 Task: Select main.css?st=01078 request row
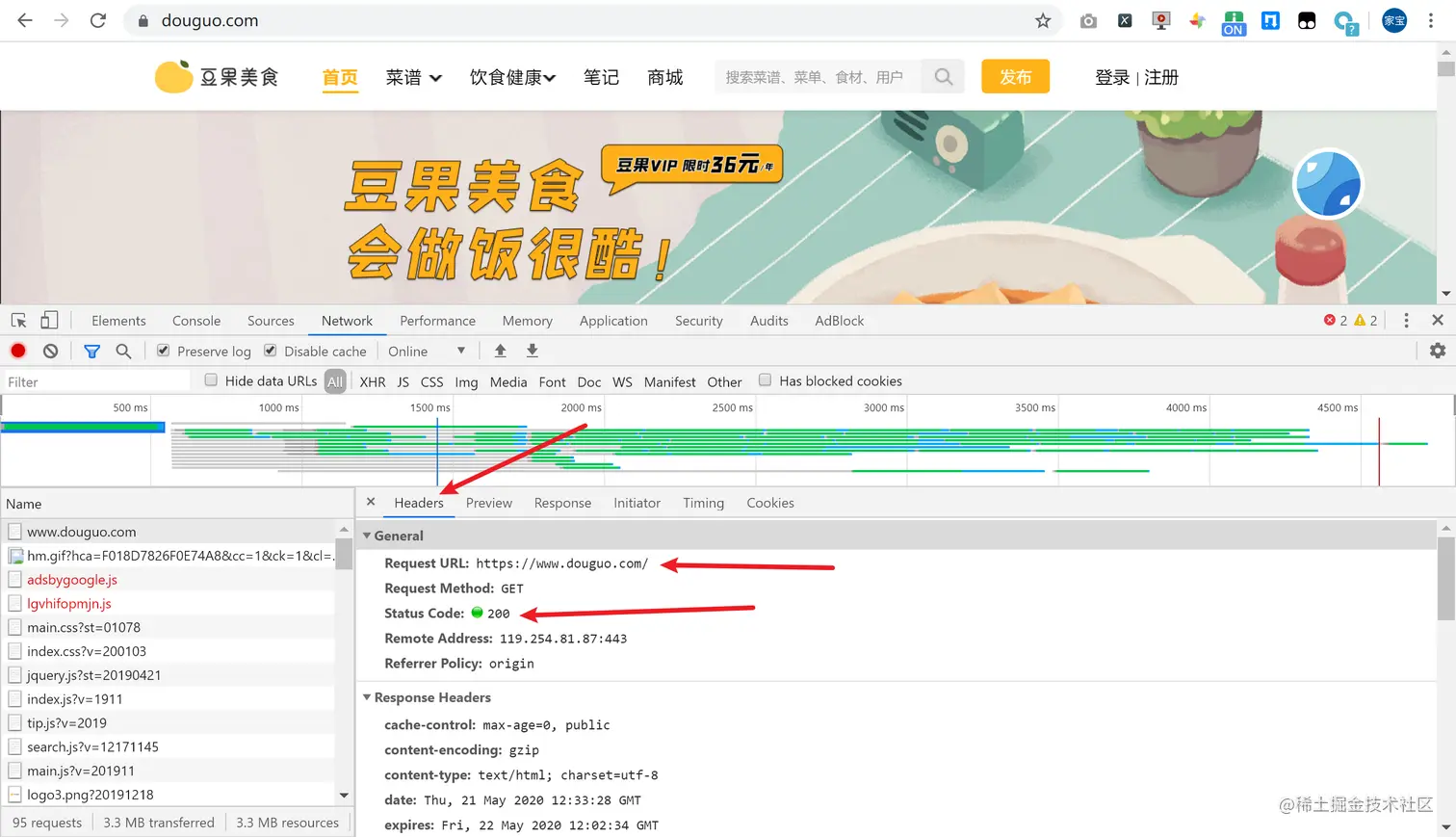click(169, 627)
